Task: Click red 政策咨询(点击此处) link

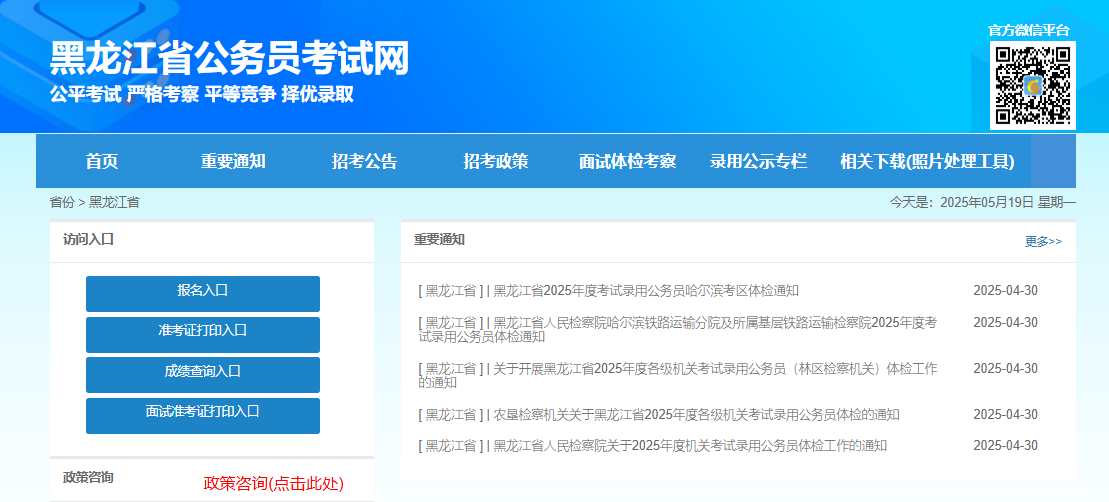Action: (273, 484)
